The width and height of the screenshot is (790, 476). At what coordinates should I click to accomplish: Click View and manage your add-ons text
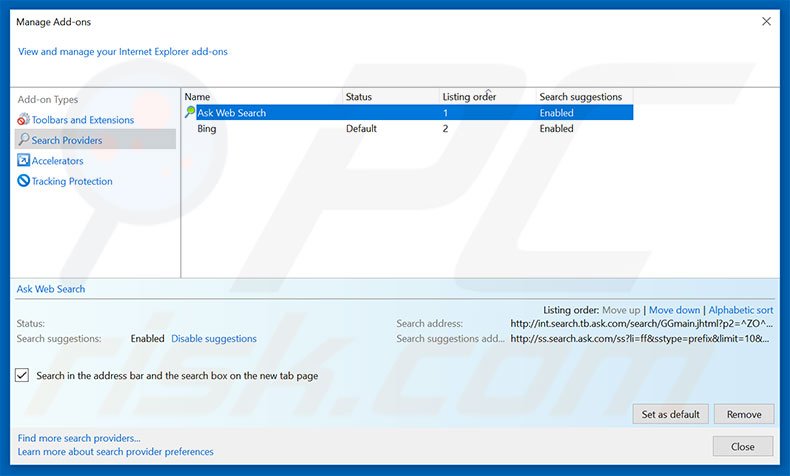(x=123, y=51)
